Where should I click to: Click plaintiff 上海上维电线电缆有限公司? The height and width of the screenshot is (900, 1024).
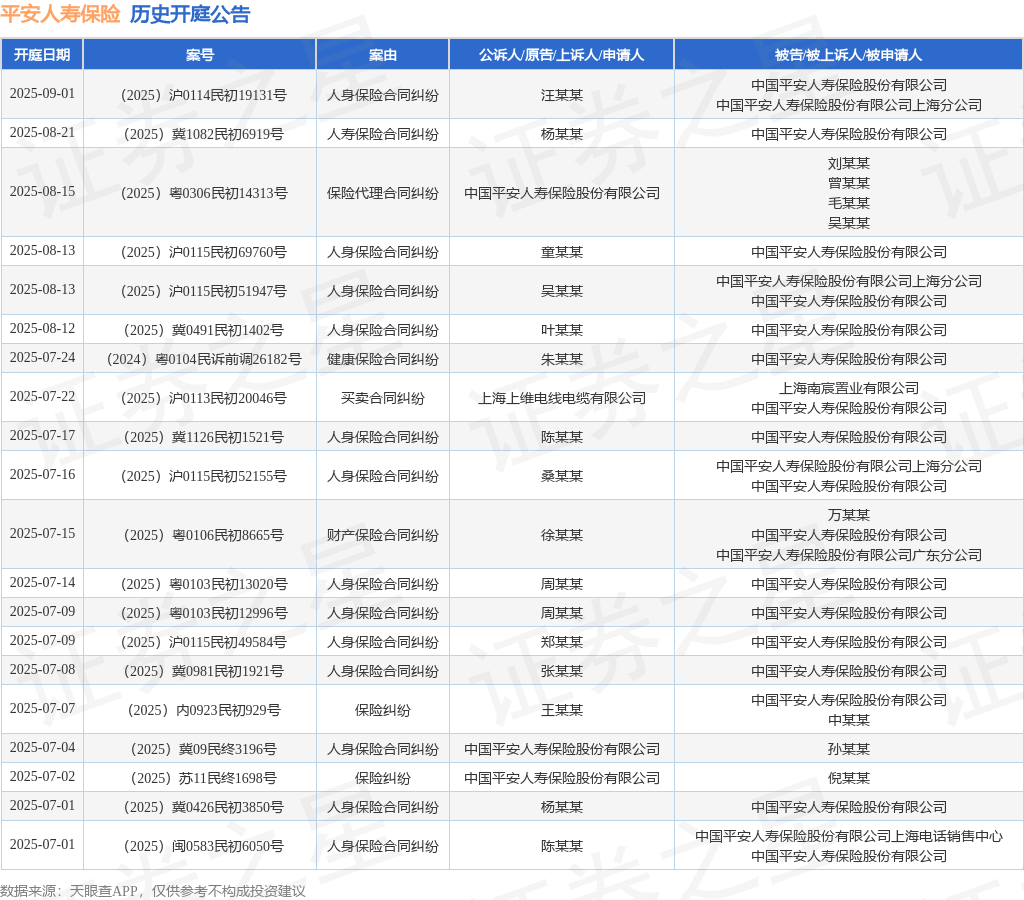coord(562,398)
